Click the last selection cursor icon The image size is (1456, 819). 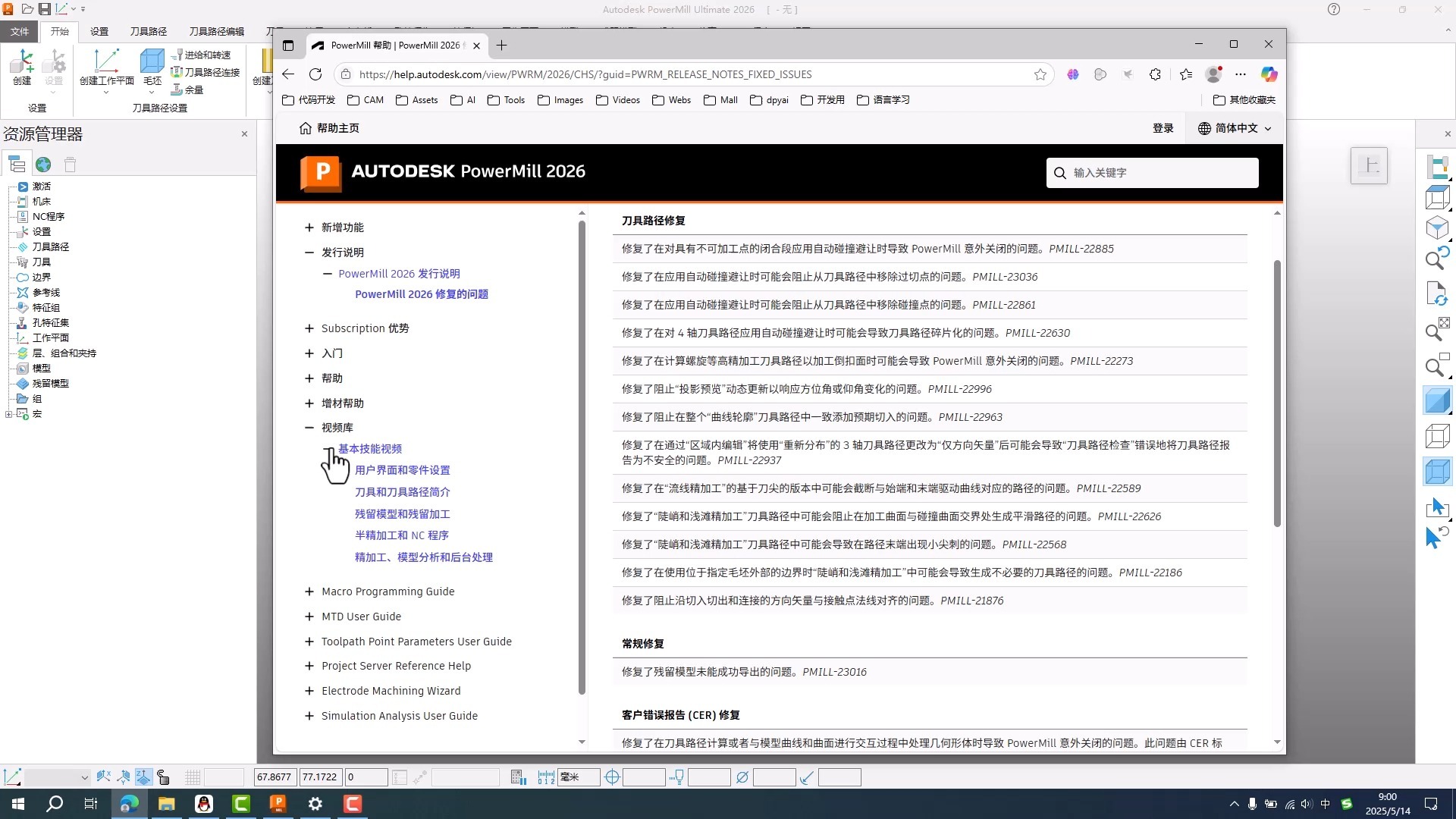(1438, 537)
